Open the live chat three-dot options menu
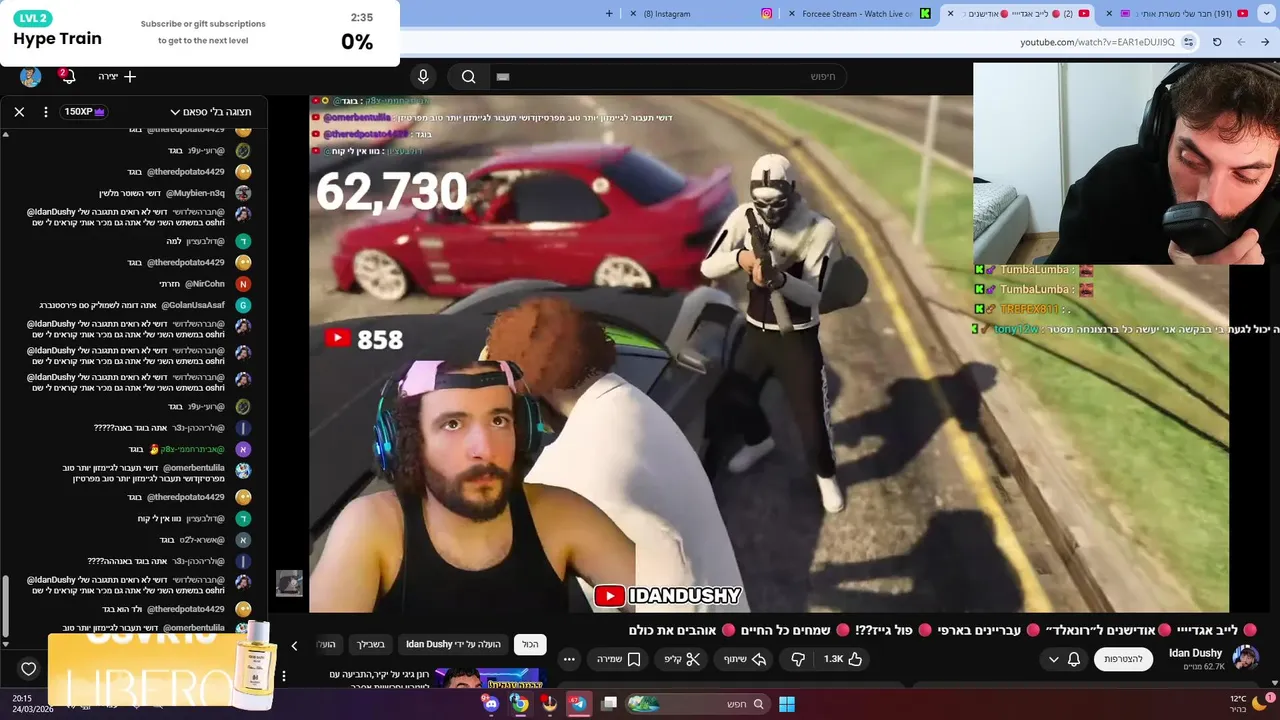Viewport: 1280px width, 720px height. pyautogui.click(x=45, y=112)
